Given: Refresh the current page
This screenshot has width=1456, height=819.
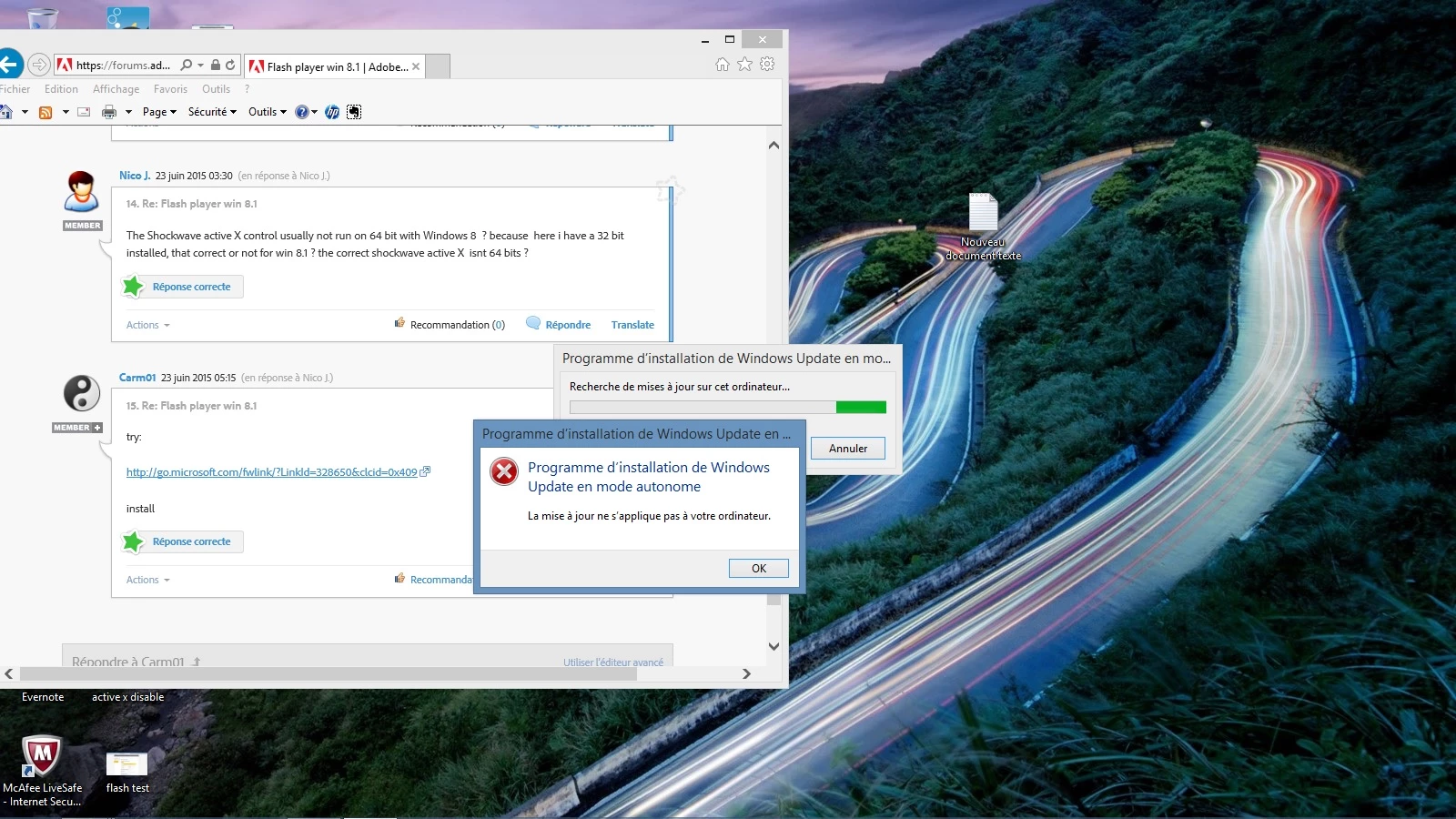Looking at the screenshot, I should pos(230,65).
